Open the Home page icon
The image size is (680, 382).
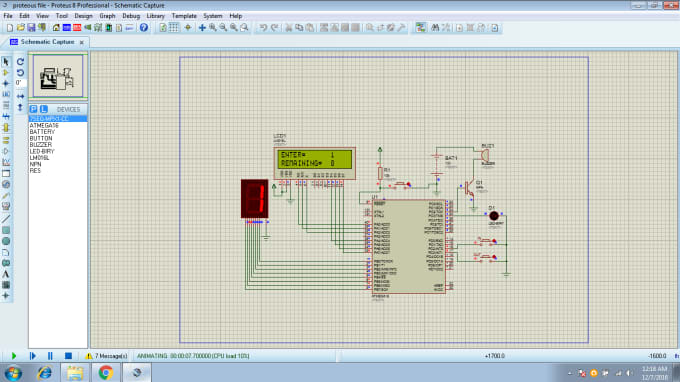[56, 28]
